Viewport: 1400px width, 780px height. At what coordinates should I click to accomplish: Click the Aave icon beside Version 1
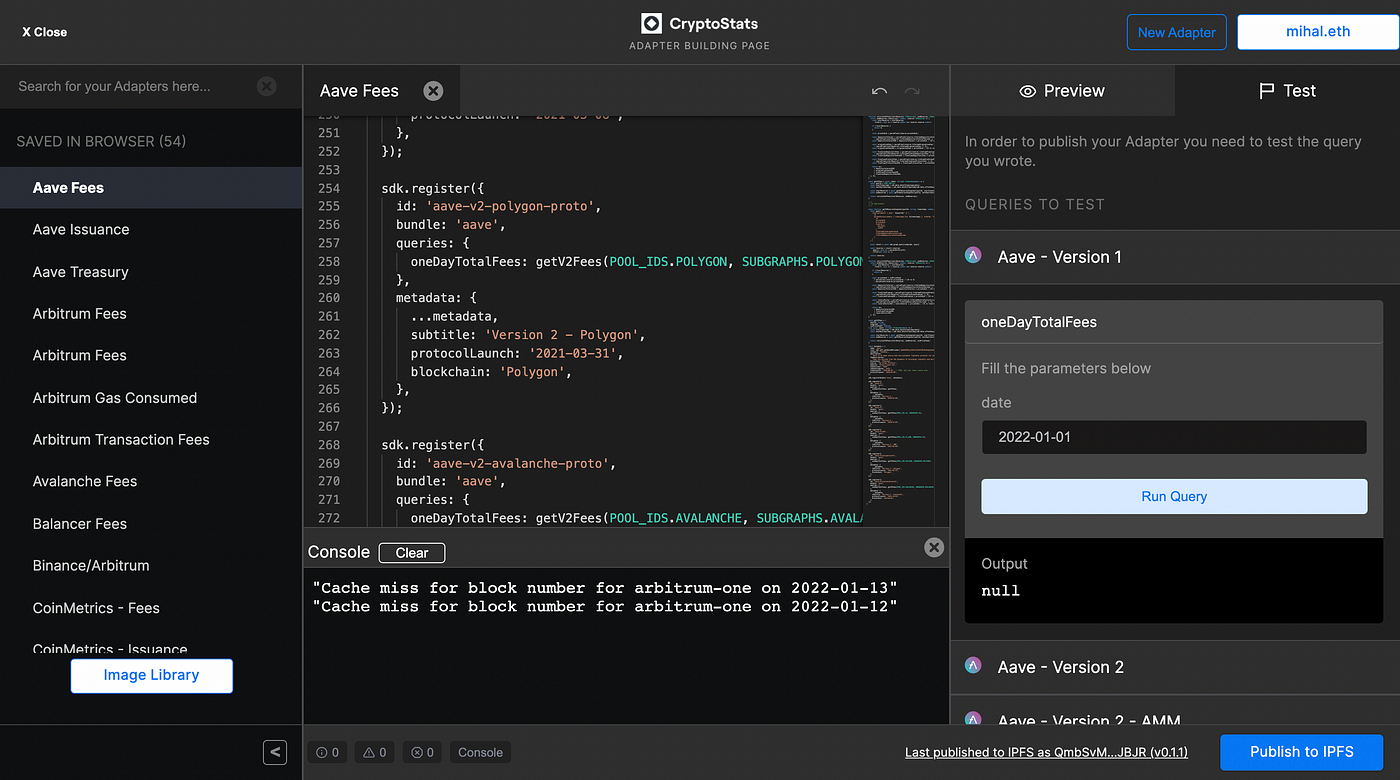973,256
